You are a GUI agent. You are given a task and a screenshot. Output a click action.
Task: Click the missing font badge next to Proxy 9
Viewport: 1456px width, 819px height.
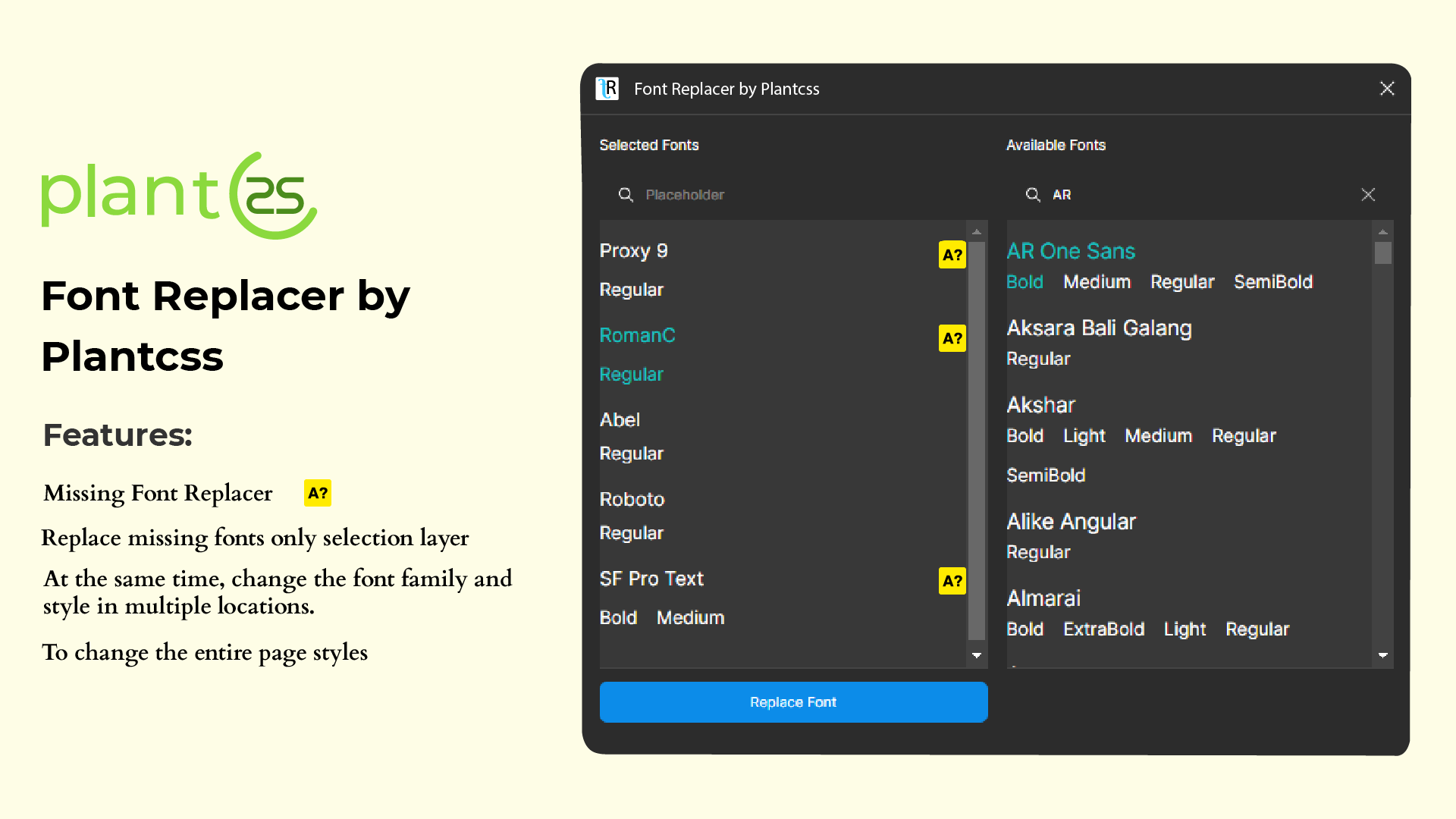click(952, 255)
